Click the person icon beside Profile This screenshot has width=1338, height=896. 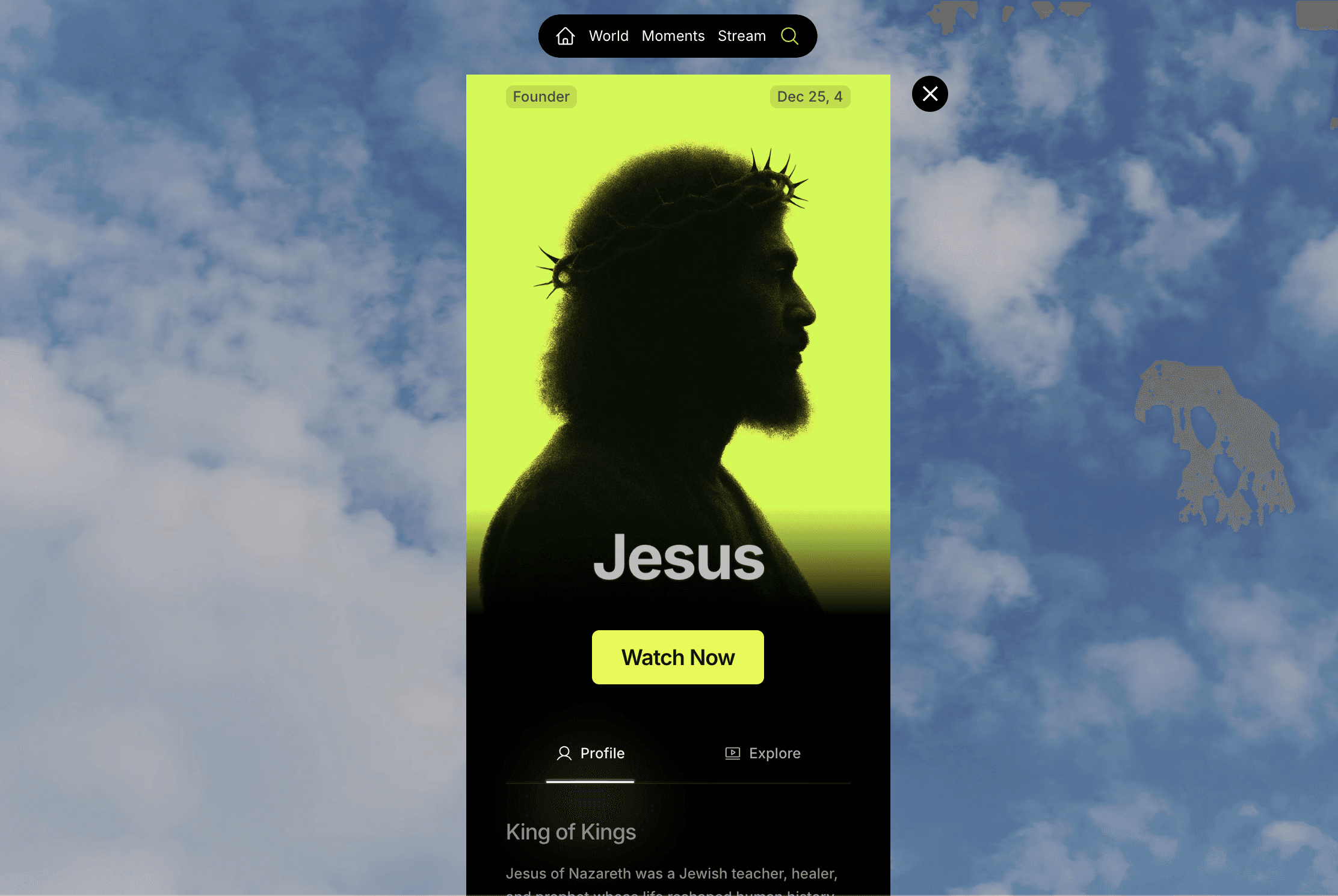[564, 753]
